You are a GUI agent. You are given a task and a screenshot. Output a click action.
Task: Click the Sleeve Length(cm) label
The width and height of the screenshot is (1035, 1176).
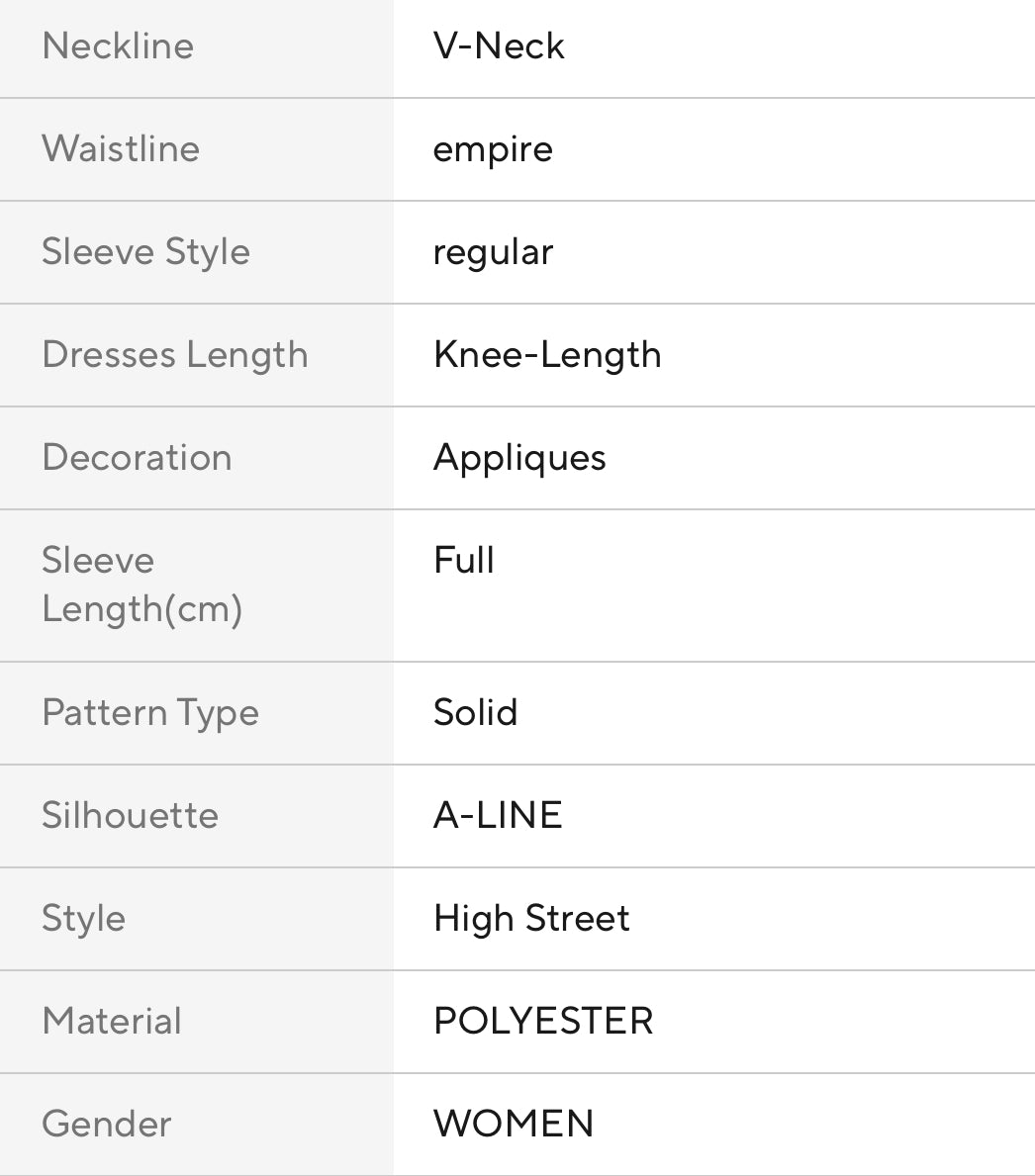tap(141, 585)
